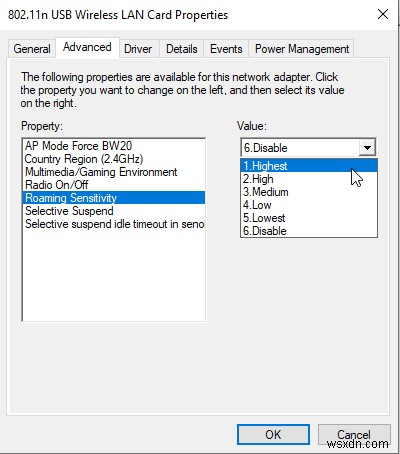Select 4.Low from the value options
This screenshot has width=400, height=454.
pyautogui.click(x=309, y=205)
